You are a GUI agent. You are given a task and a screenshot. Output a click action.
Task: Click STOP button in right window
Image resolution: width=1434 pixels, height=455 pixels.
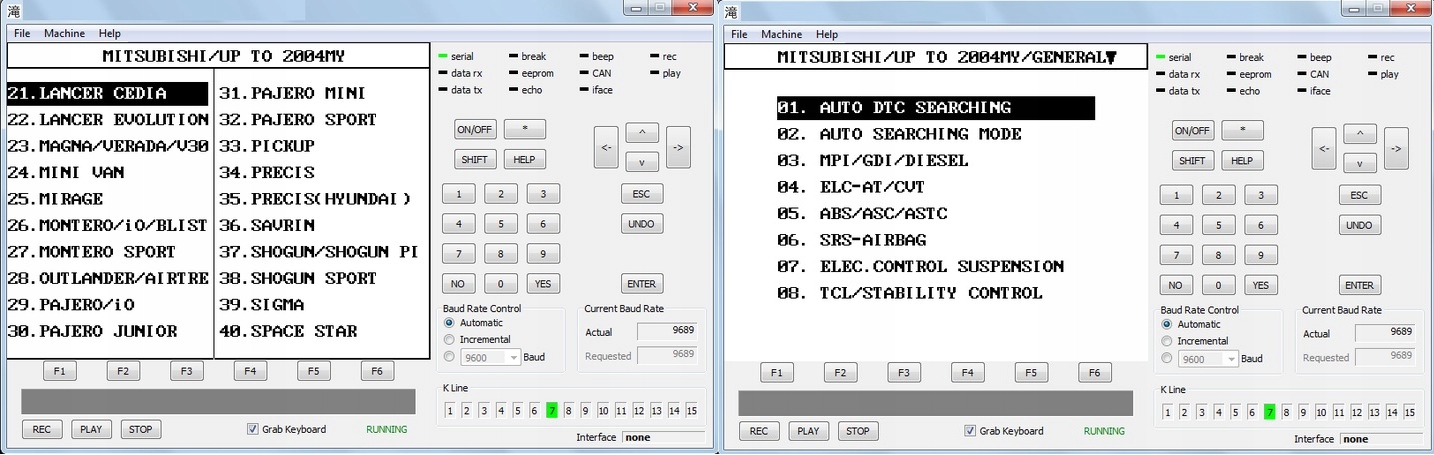(858, 431)
